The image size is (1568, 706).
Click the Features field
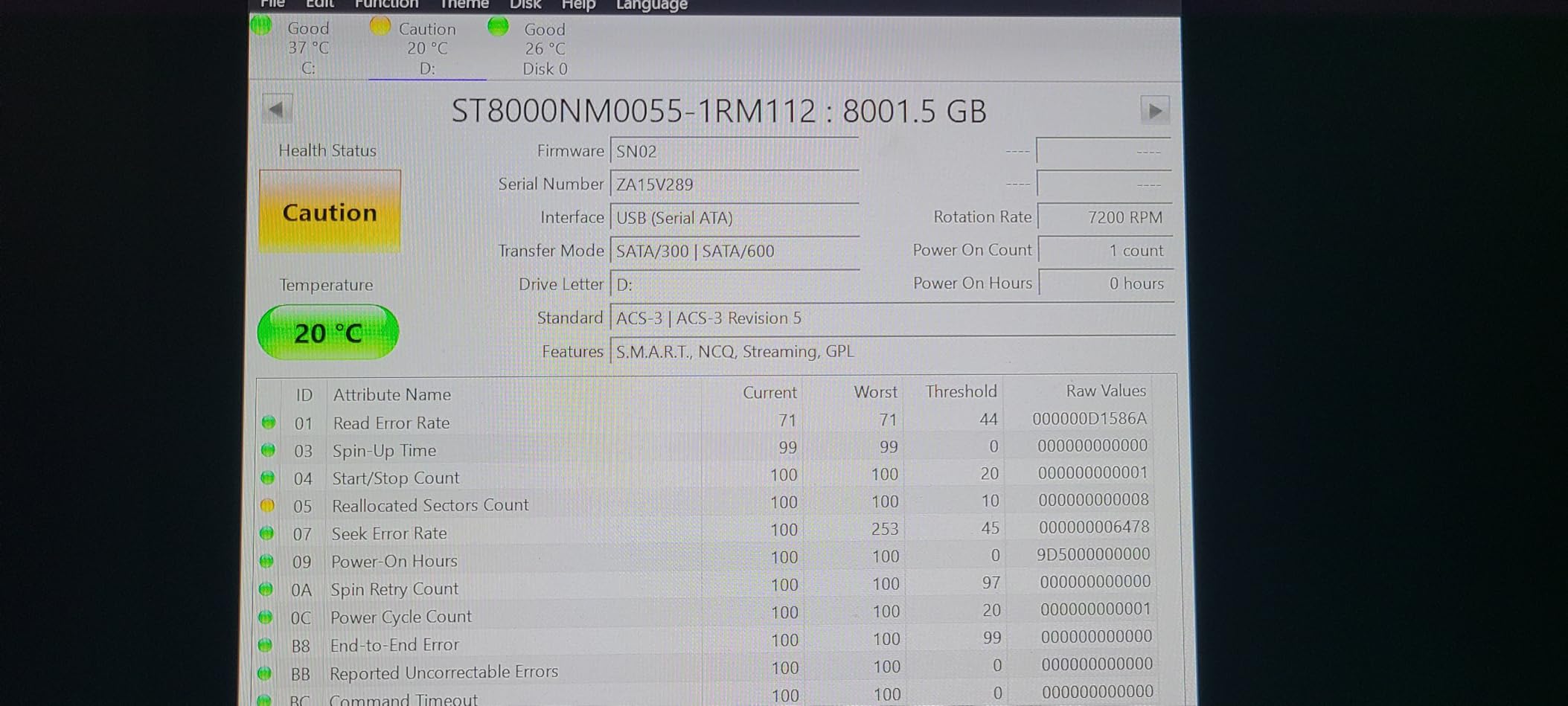point(892,351)
